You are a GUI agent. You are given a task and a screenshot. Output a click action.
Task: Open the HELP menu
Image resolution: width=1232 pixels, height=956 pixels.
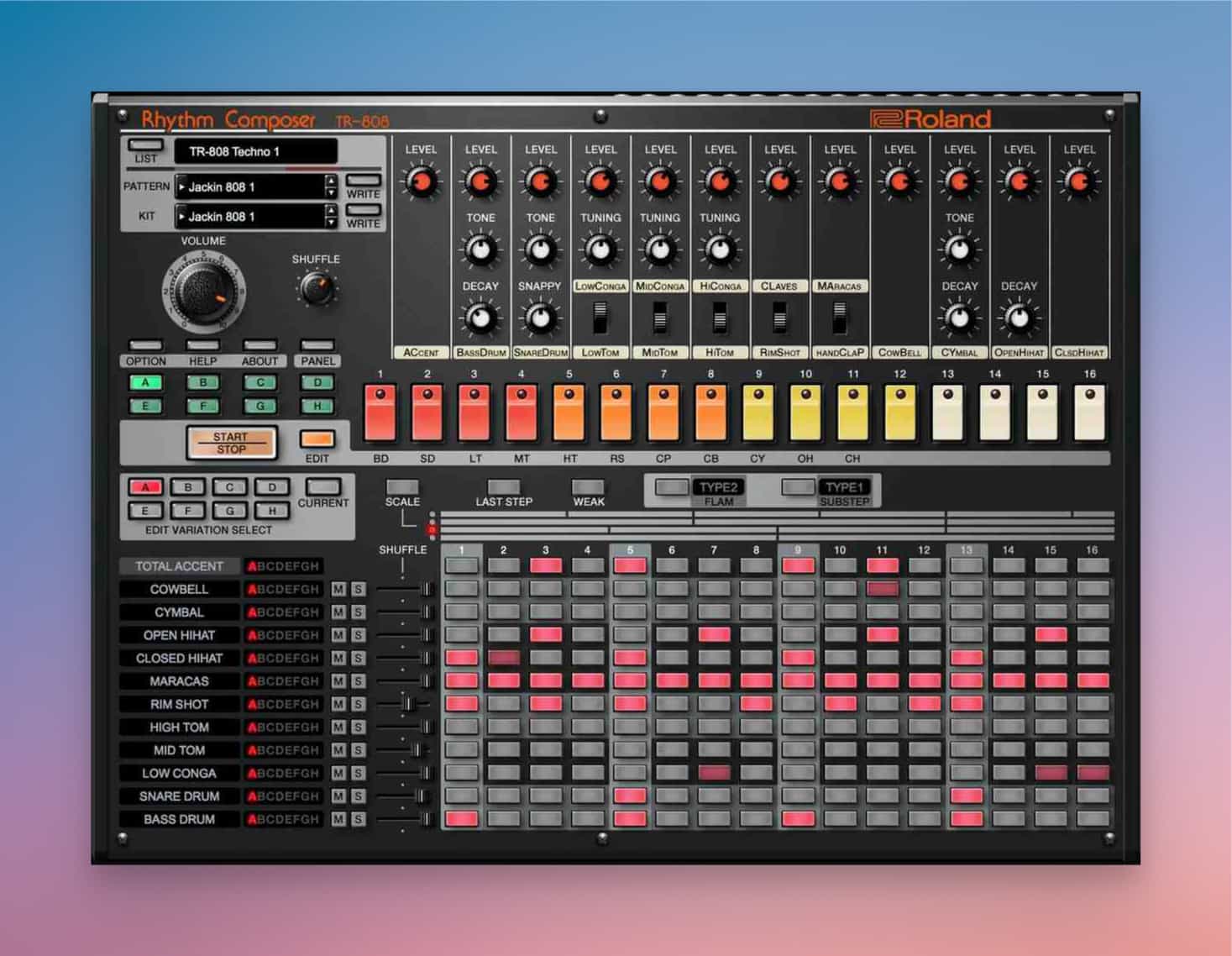[x=202, y=345]
